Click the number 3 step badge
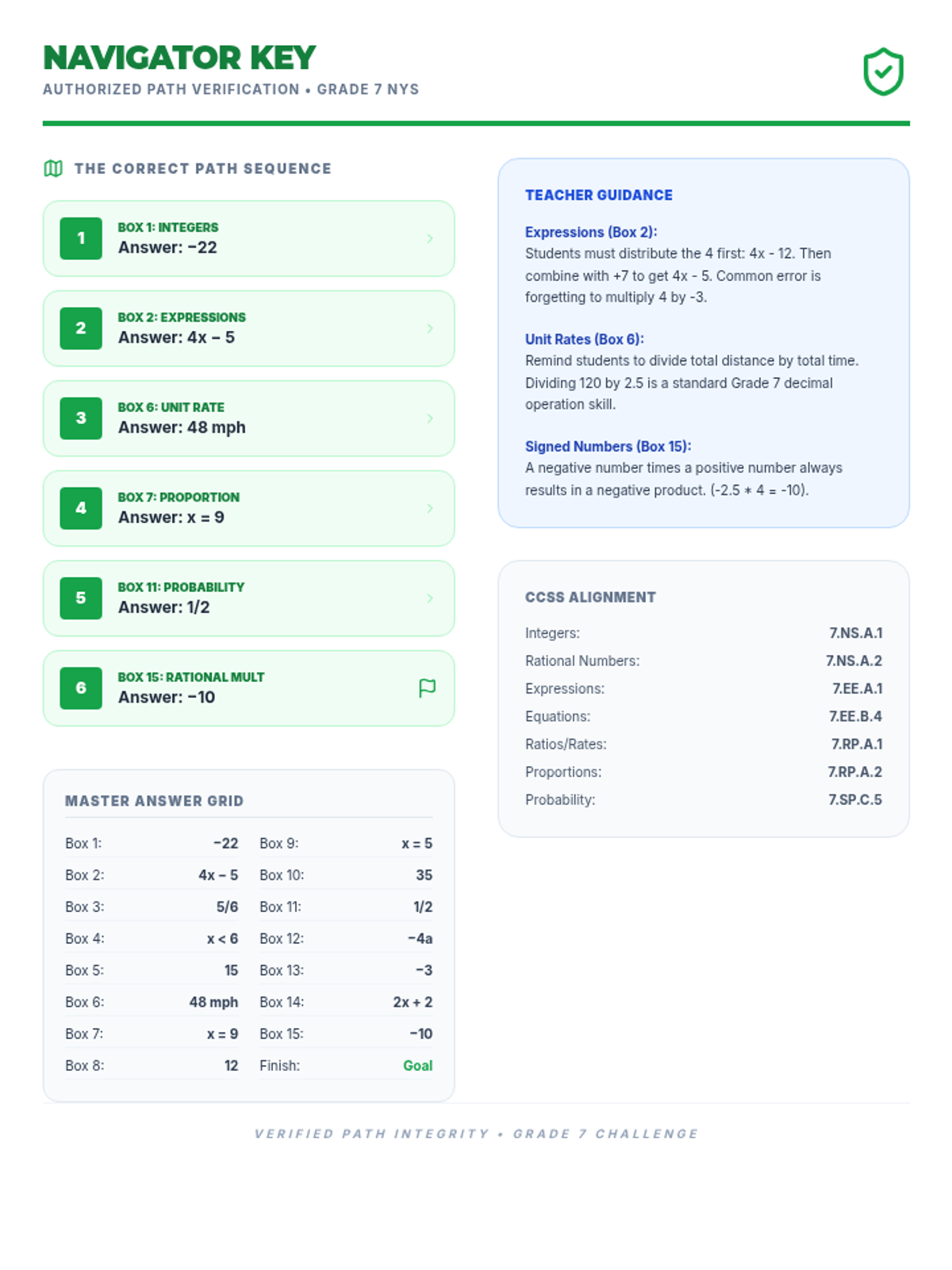952x1270 pixels. (x=81, y=418)
